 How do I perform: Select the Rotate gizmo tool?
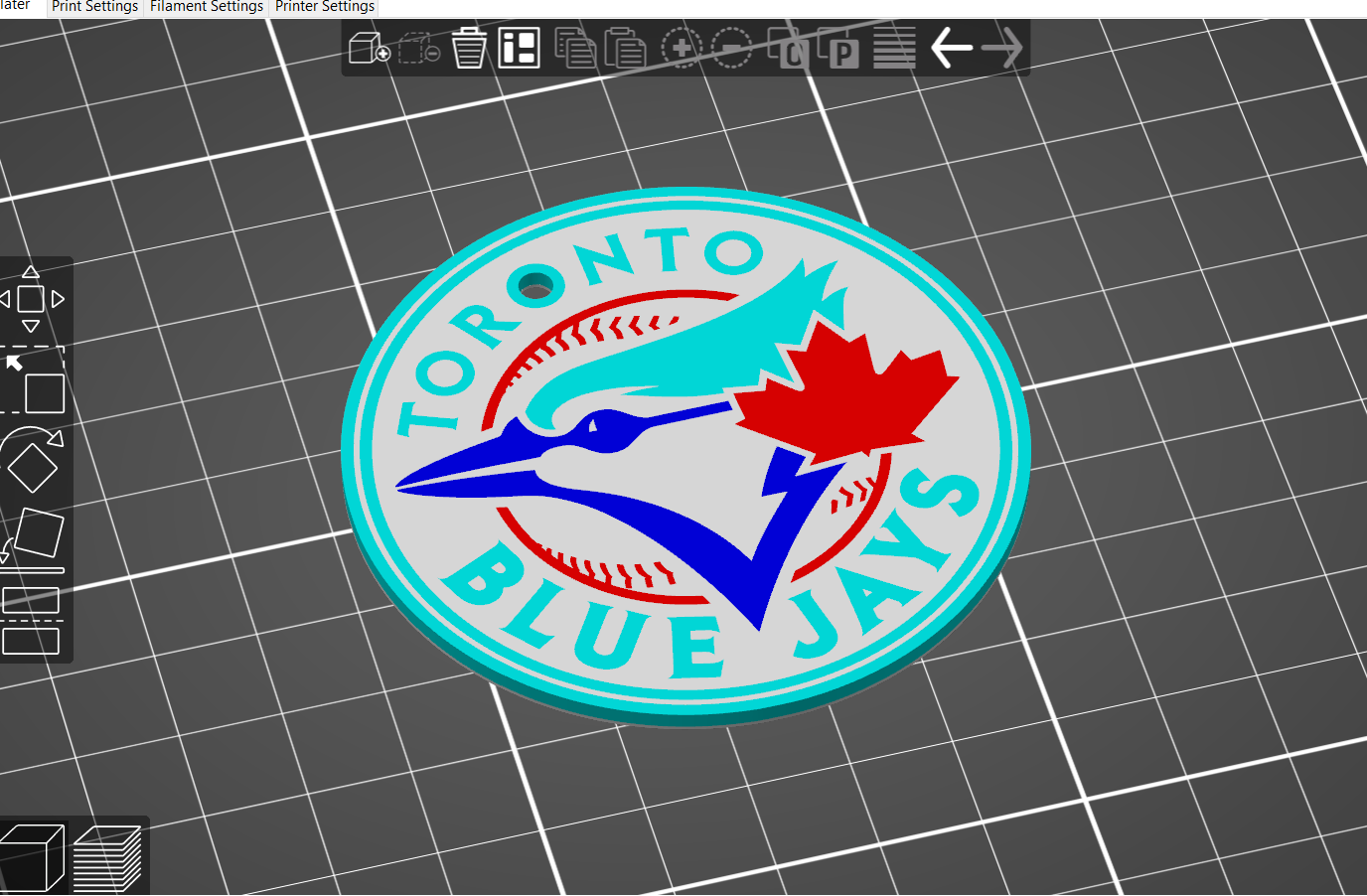(x=32, y=460)
